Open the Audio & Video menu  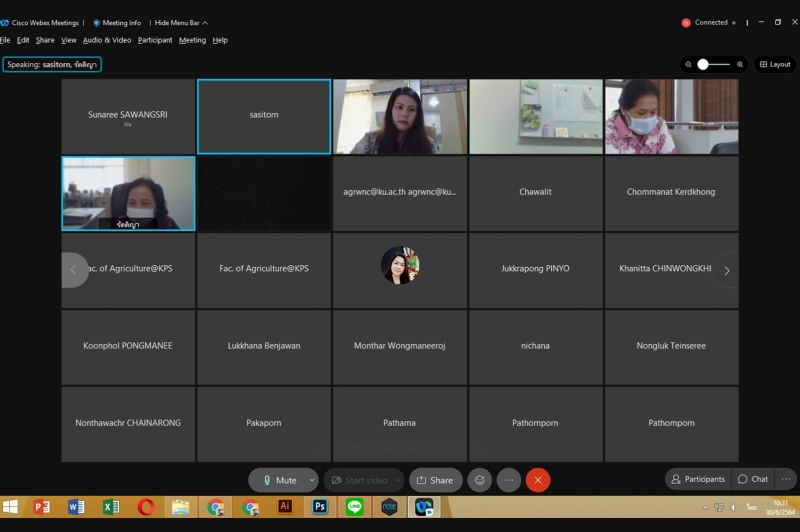tap(107, 40)
